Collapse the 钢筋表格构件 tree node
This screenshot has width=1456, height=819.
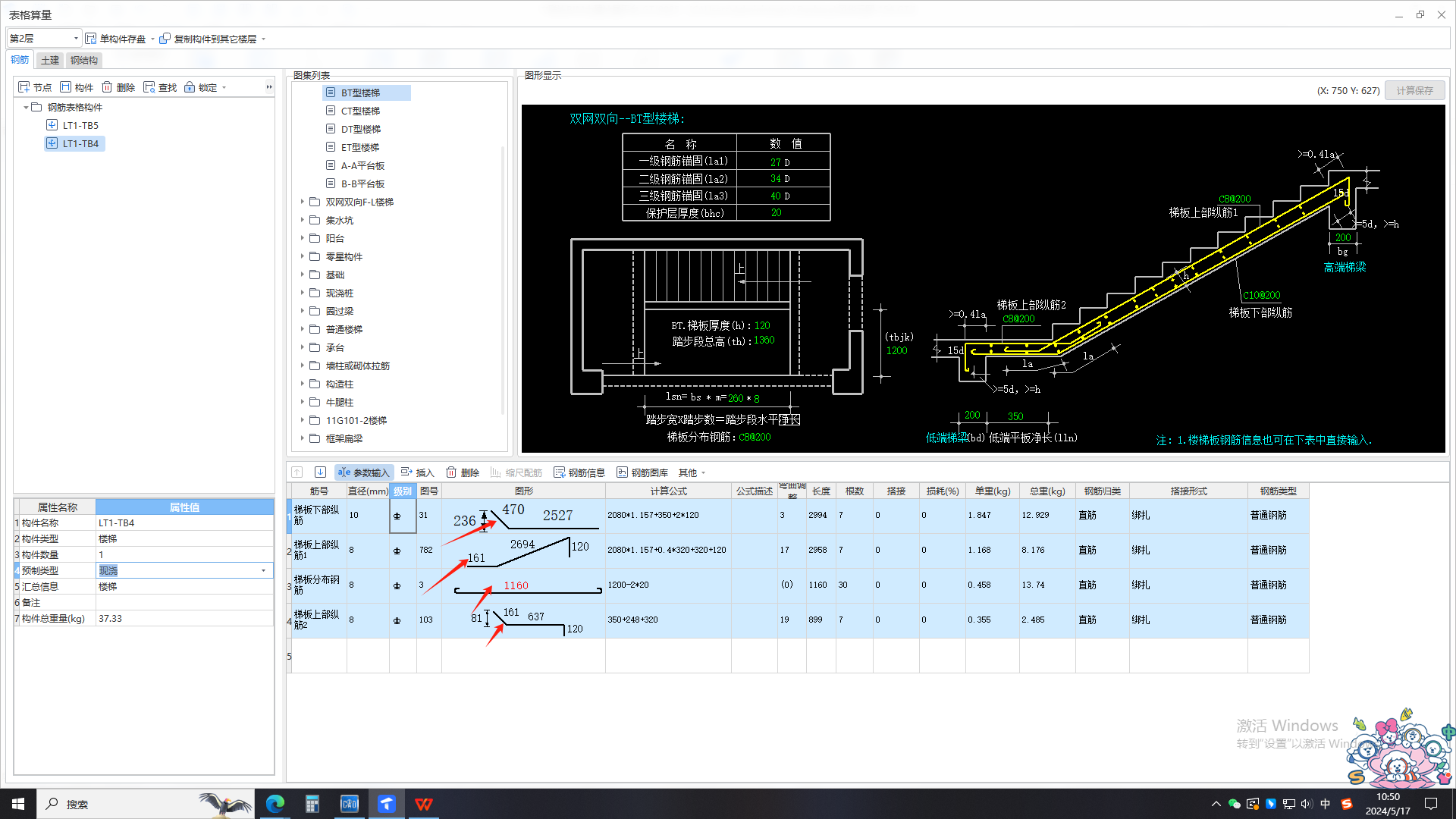25,107
